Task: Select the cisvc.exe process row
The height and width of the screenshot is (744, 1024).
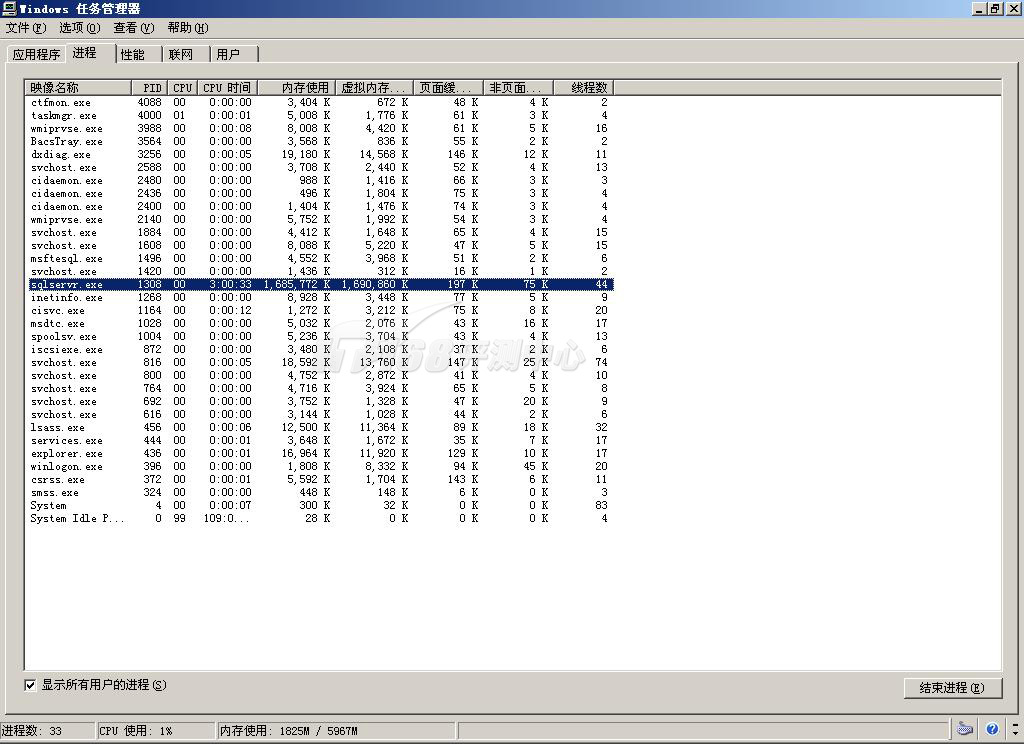Action: [x=320, y=310]
